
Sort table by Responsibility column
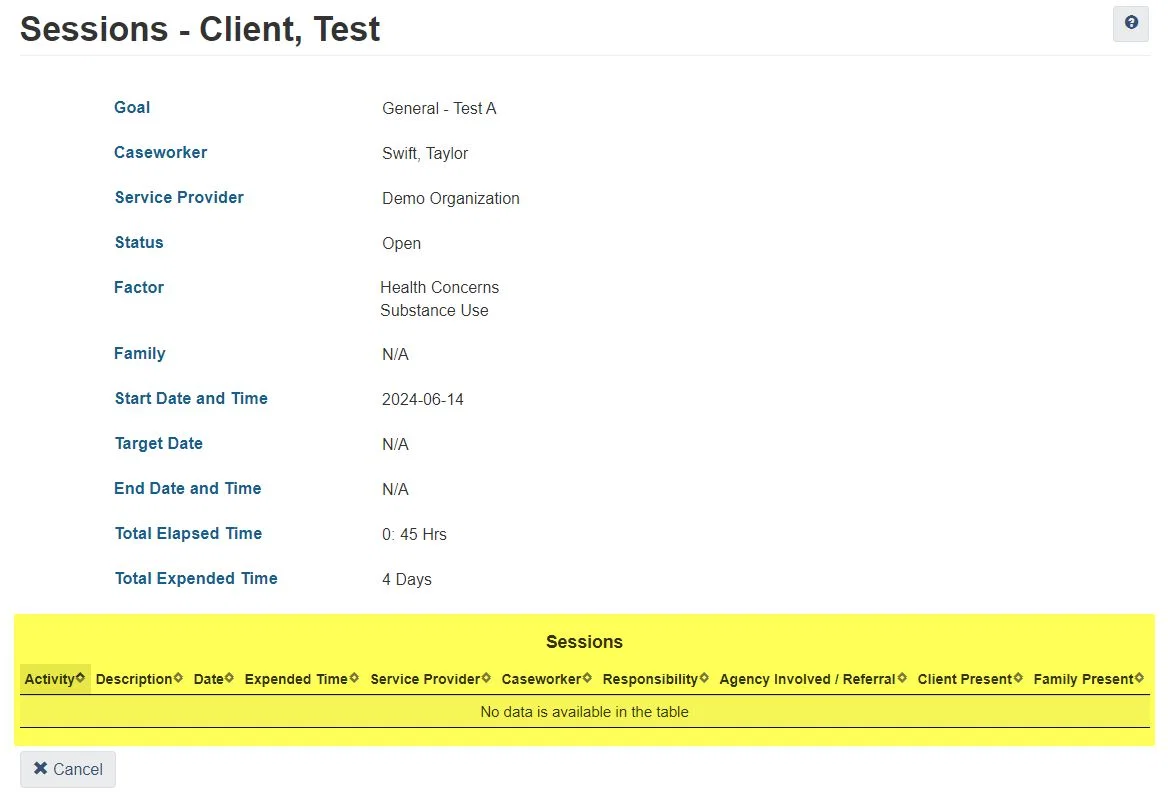point(655,679)
